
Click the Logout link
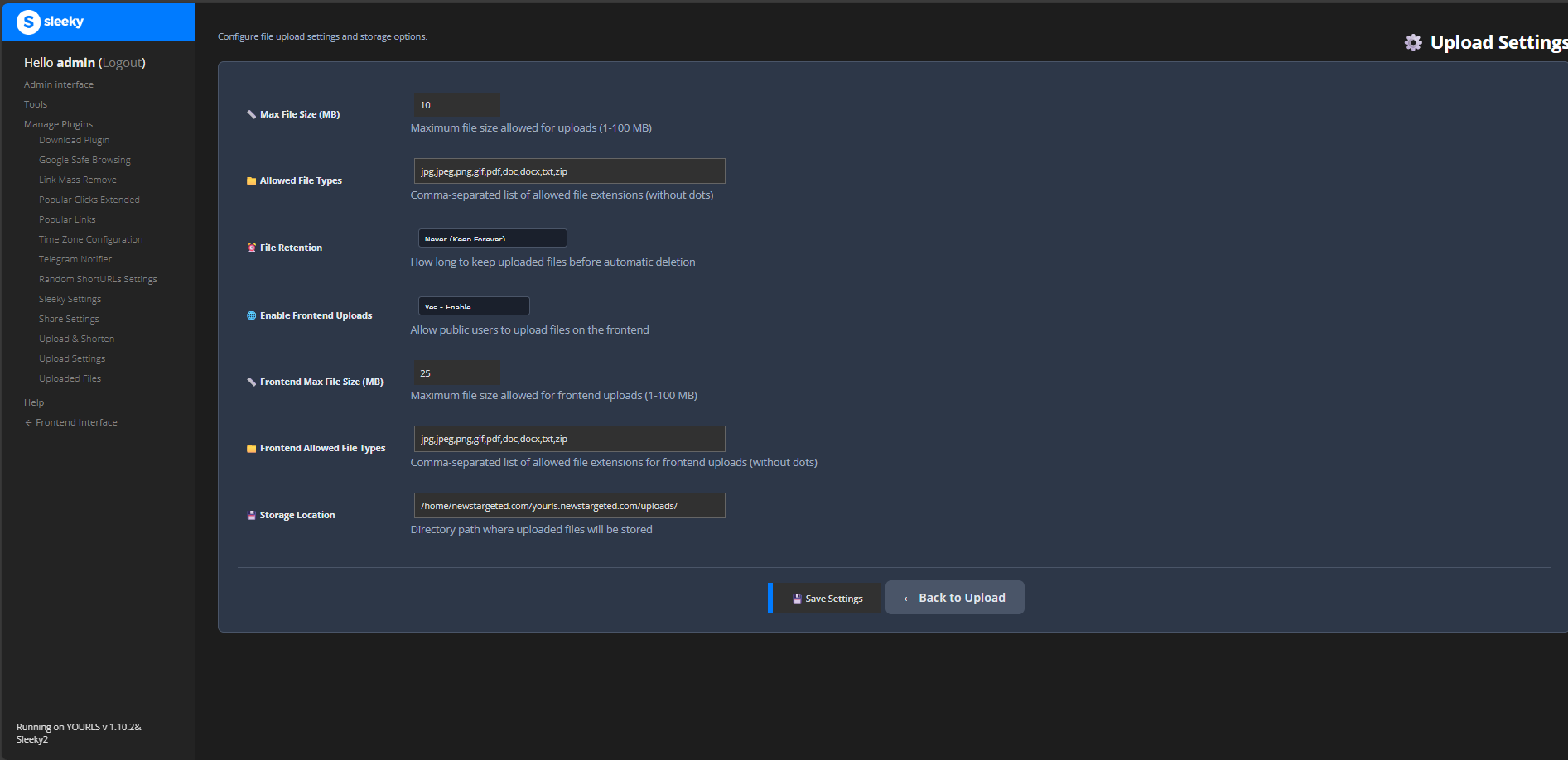[x=123, y=62]
